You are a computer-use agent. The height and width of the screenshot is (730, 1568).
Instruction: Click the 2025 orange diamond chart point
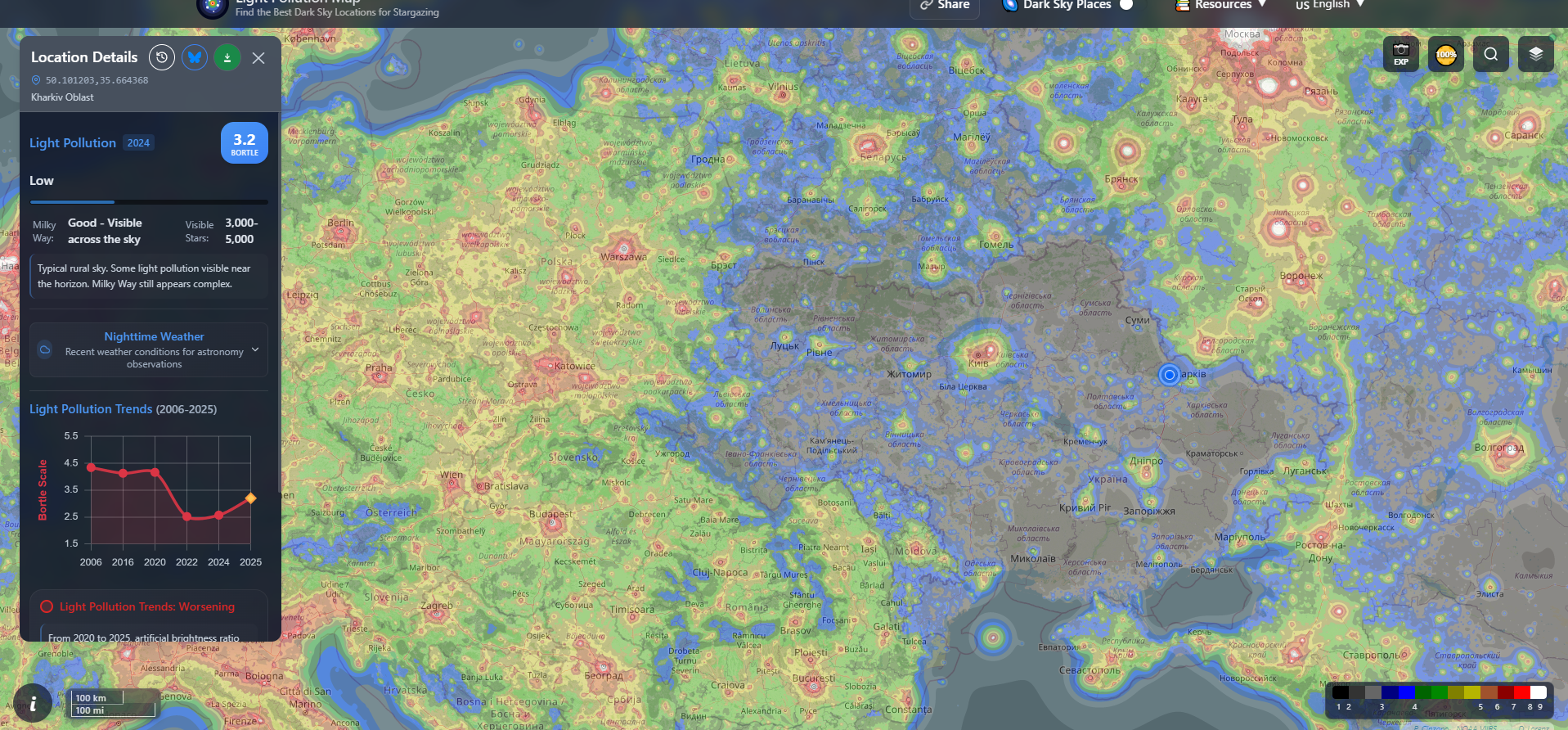(x=251, y=498)
